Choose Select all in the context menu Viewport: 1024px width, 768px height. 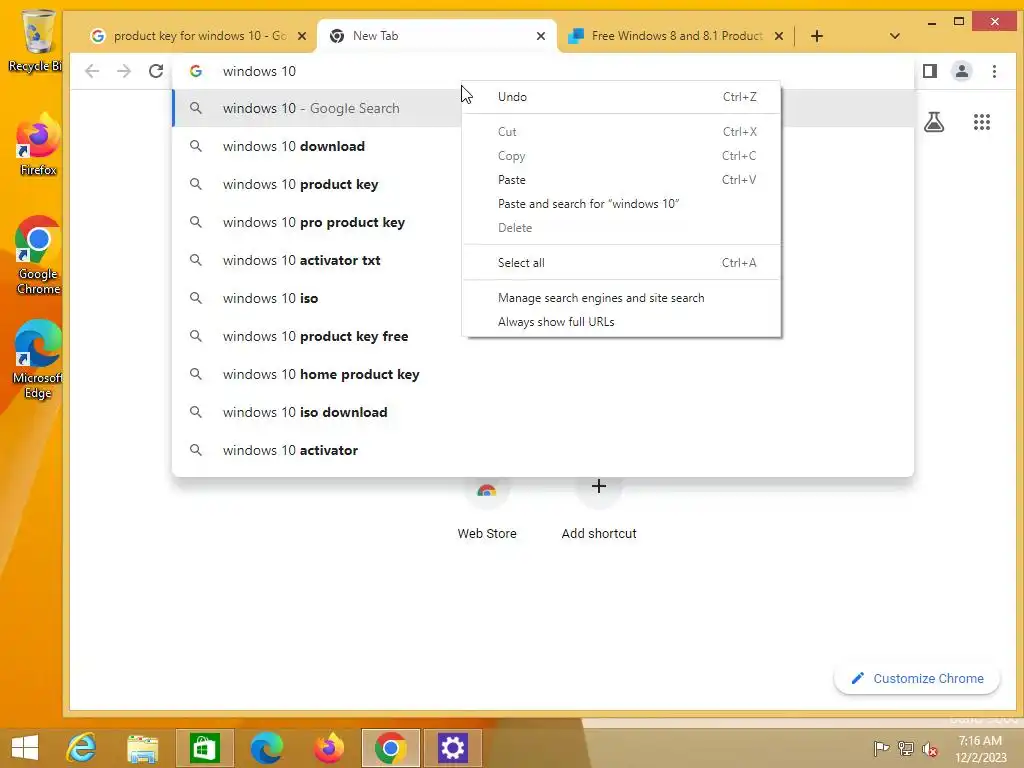pyautogui.click(x=621, y=263)
